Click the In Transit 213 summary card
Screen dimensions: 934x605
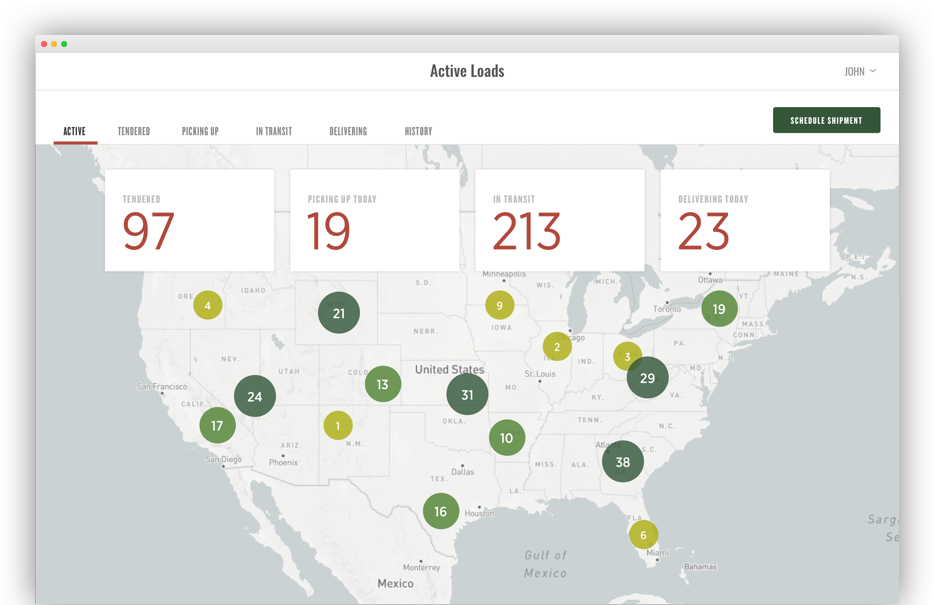tap(560, 220)
